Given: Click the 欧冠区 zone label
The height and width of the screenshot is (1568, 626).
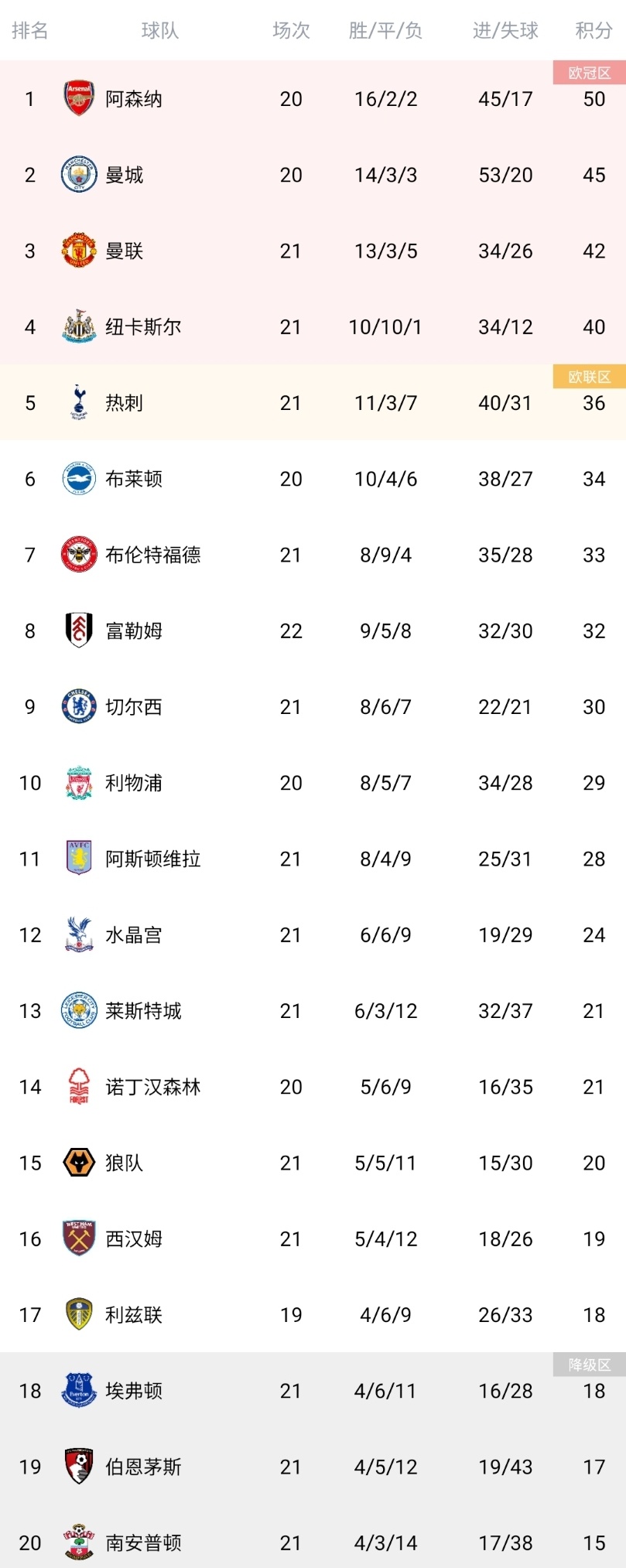Looking at the screenshot, I should [589, 73].
